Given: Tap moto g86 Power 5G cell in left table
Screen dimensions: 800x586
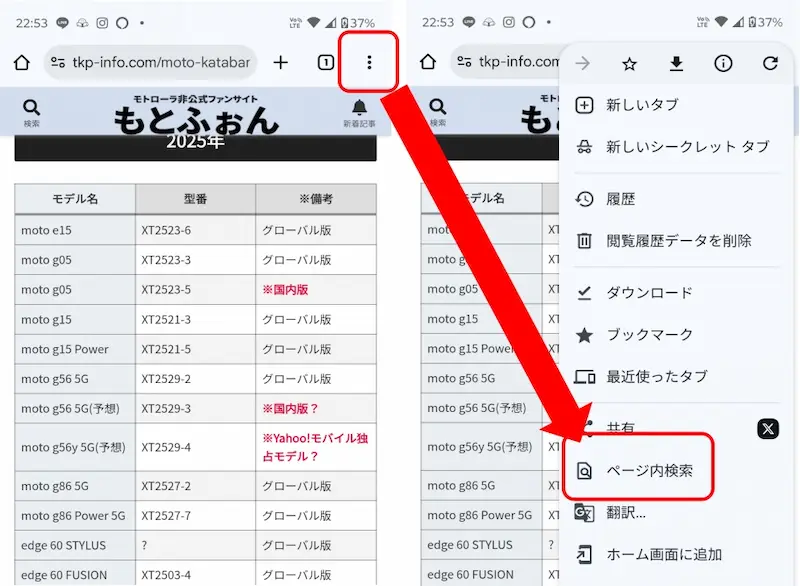Looking at the screenshot, I should pos(73,516).
